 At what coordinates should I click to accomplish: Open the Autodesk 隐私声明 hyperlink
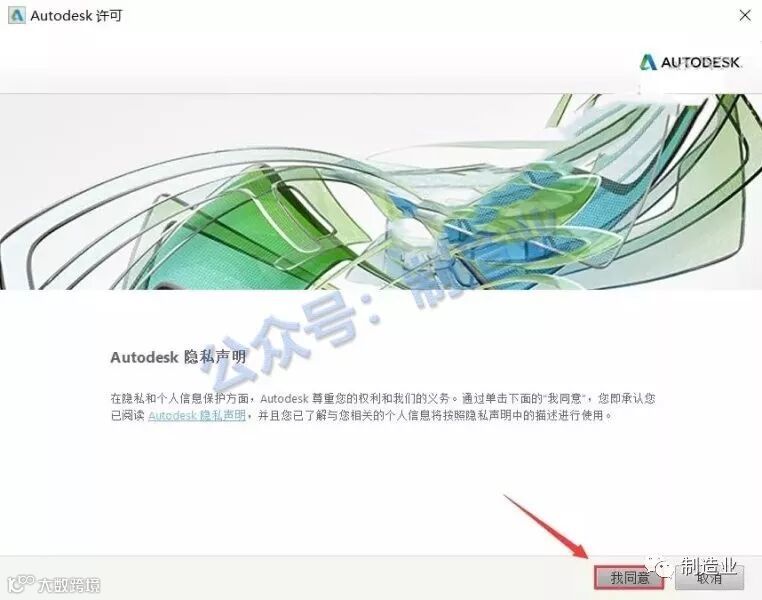pos(197,415)
